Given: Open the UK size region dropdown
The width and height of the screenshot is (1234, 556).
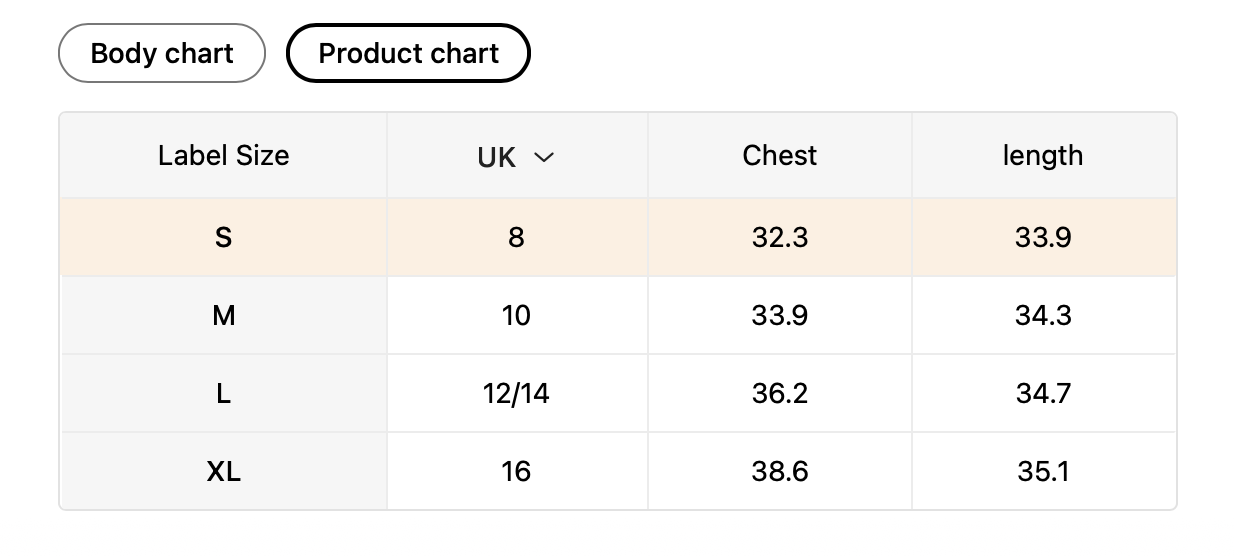Looking at the screenshot, I should coord(515,156).
